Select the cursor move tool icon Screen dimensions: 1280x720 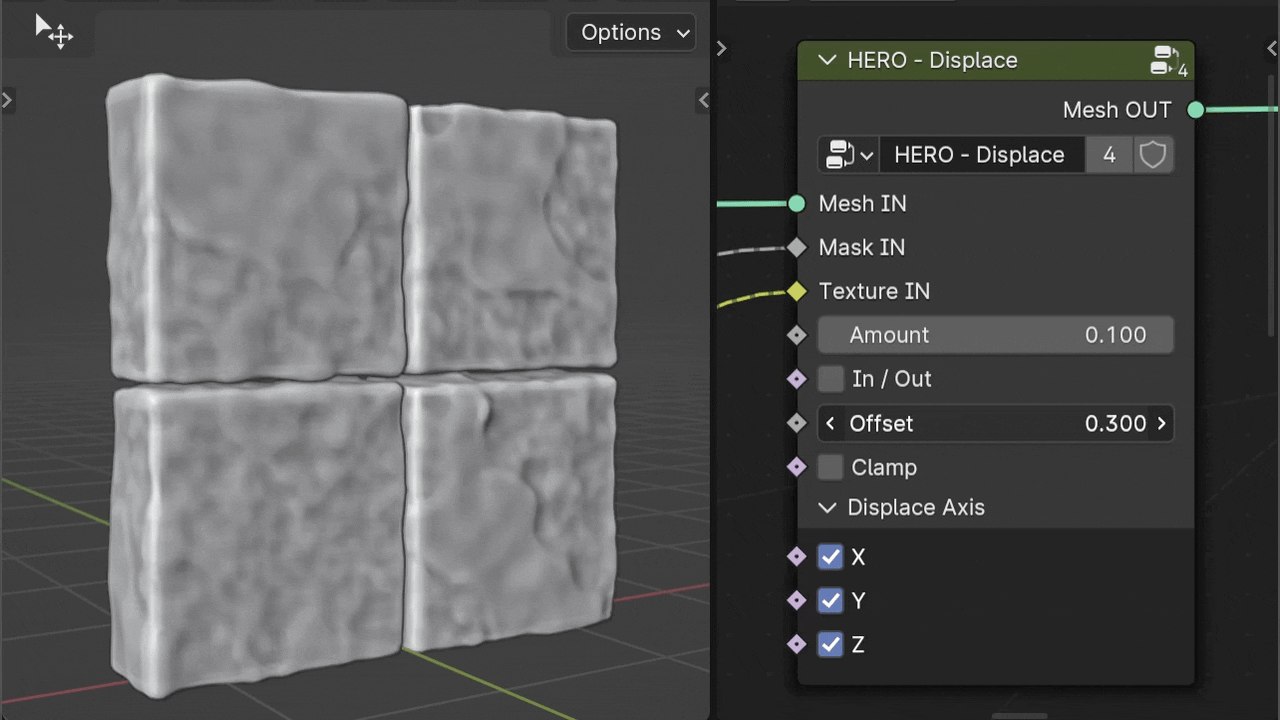55,32
